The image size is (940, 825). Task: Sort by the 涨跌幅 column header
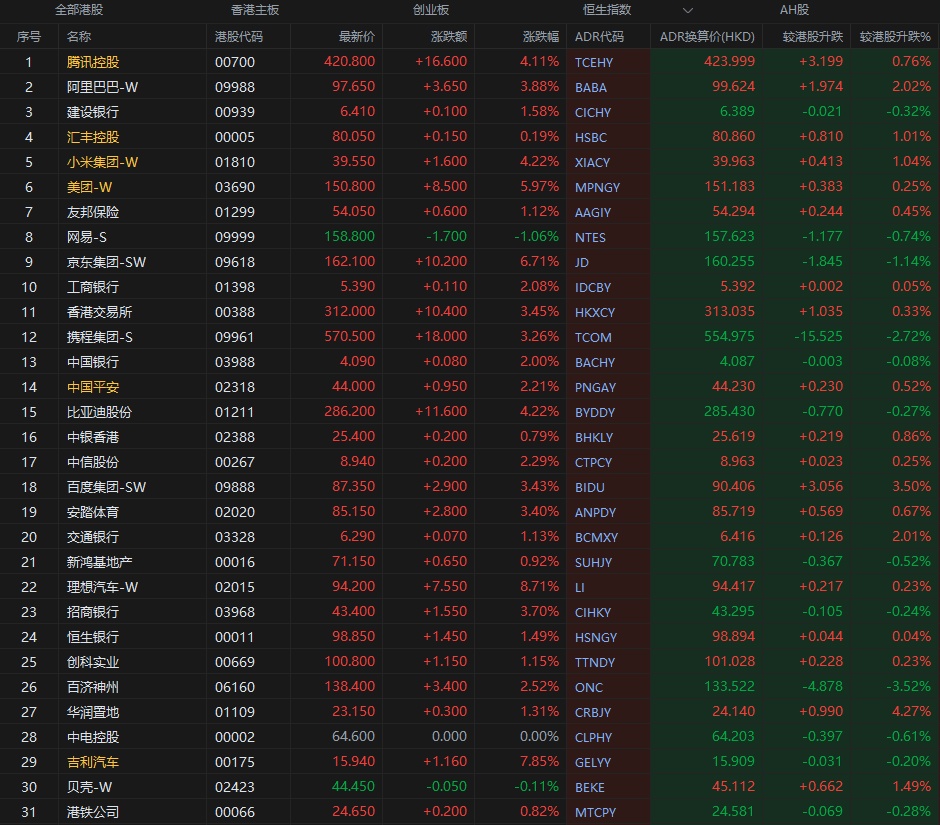(541, 37)
